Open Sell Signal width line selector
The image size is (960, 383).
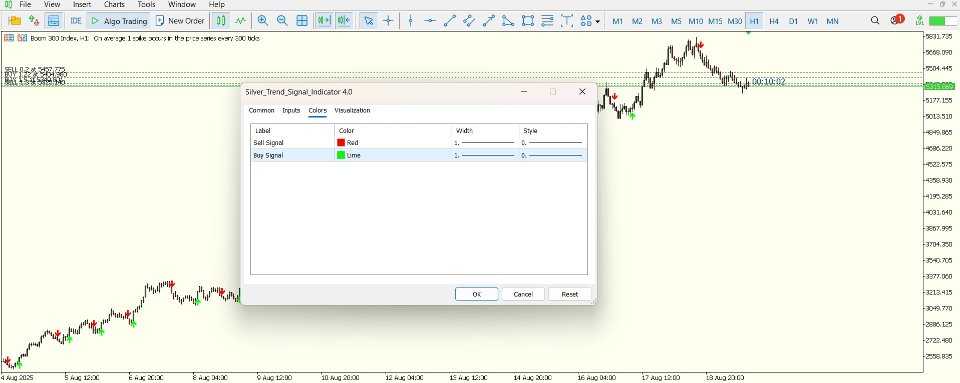point(484,143)
